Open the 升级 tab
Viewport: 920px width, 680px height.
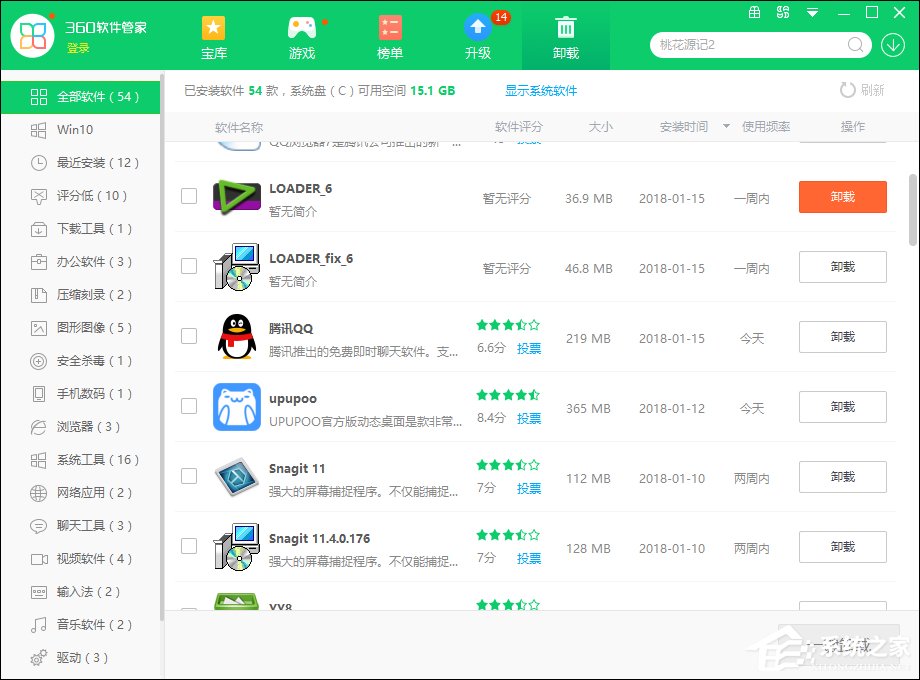coord(477,36)
